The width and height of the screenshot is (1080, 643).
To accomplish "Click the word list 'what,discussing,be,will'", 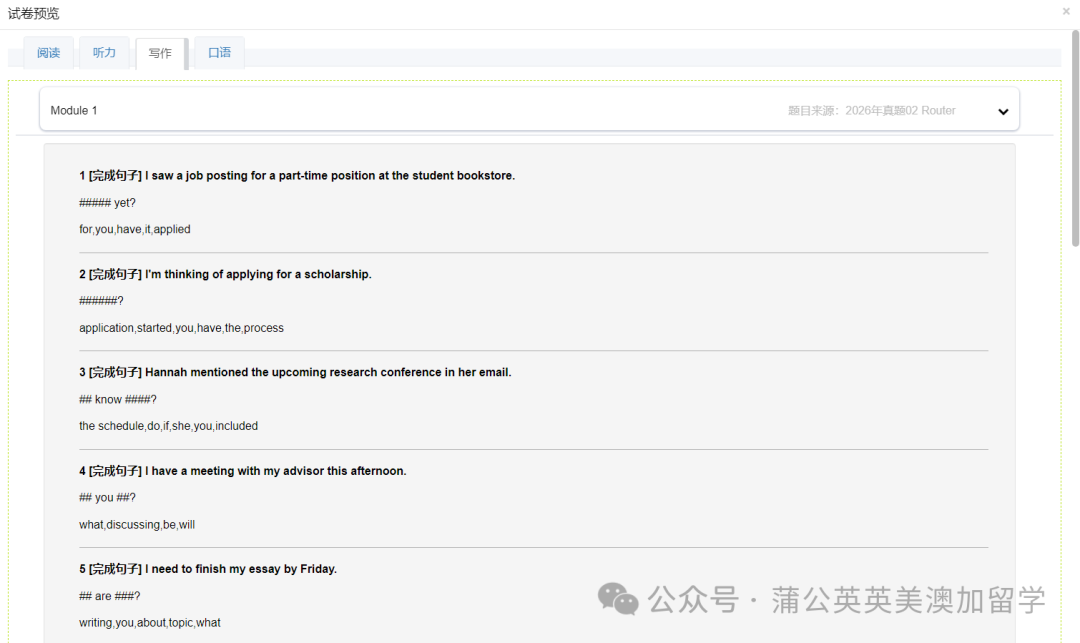I will 137,525.
